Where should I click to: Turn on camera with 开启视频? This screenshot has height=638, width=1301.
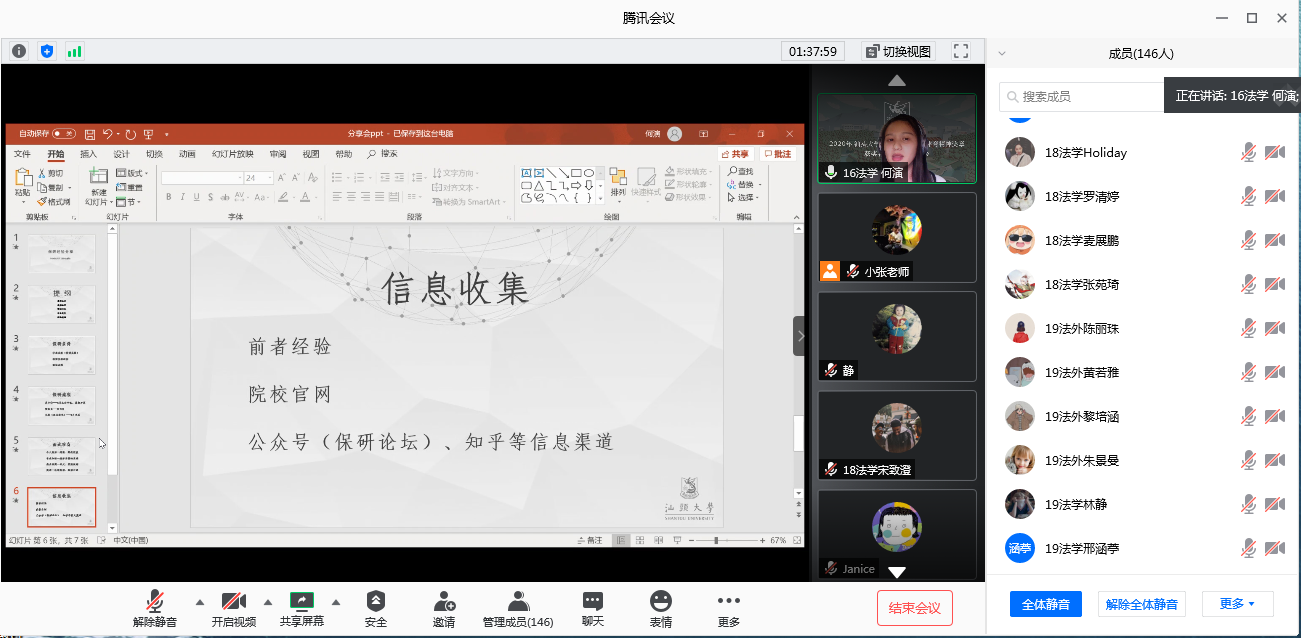pyautogui.click(x=233, y=608)
